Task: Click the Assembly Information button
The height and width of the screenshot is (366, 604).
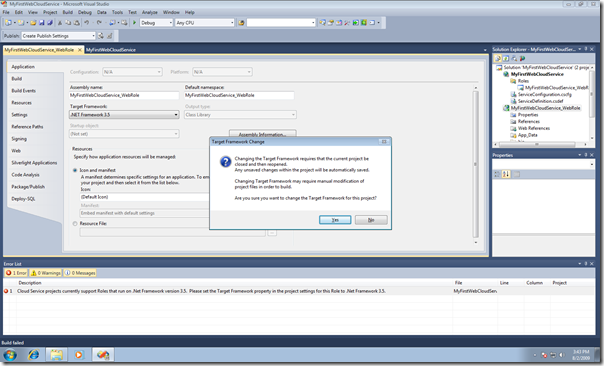Action: [x=262, y=134]
